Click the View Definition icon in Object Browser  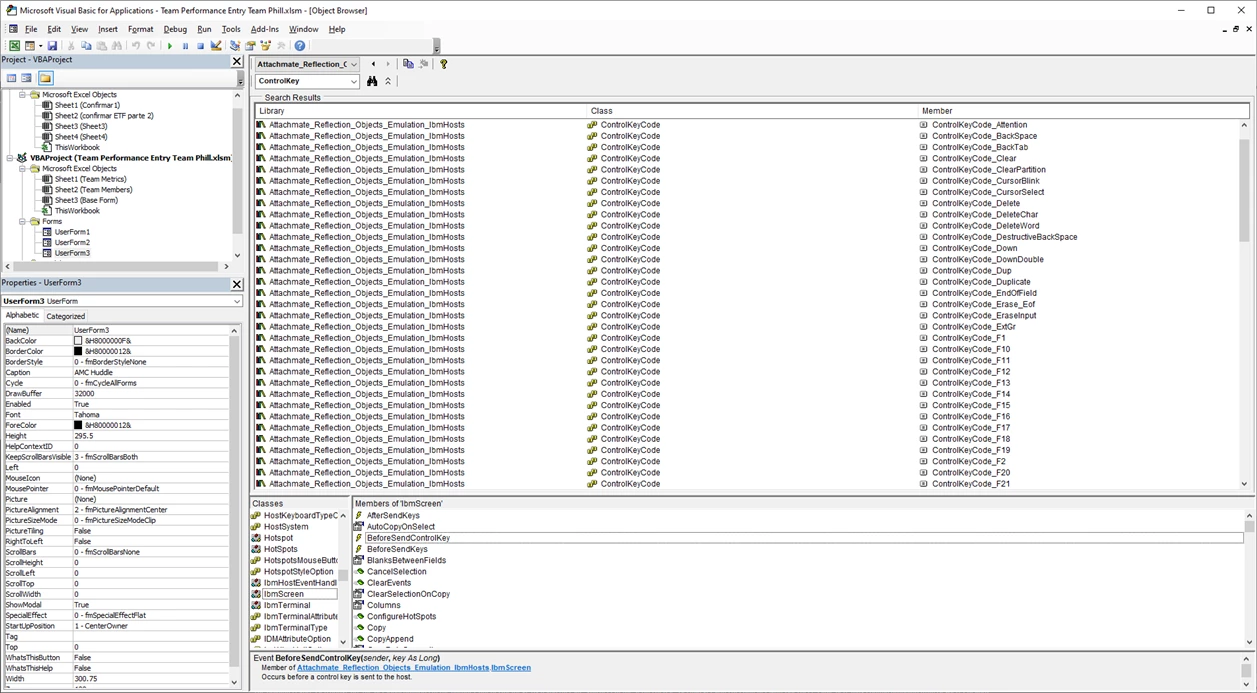(424, 64)
